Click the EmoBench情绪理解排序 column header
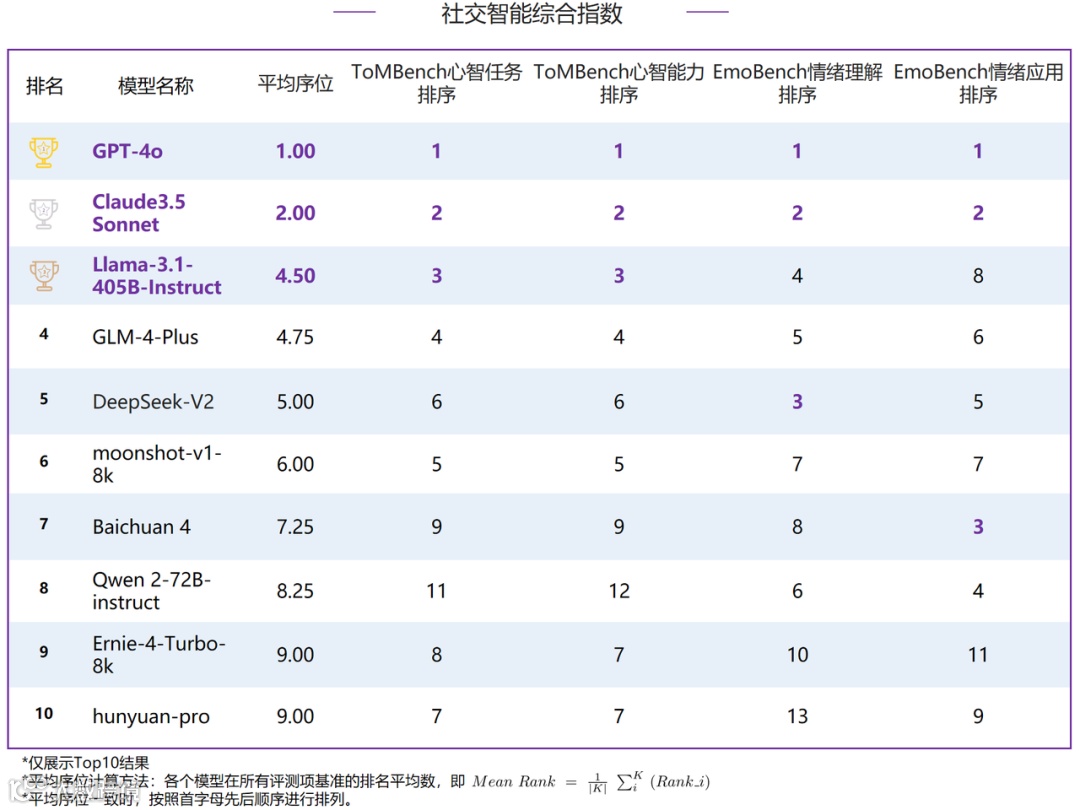 tap(798, 83)
